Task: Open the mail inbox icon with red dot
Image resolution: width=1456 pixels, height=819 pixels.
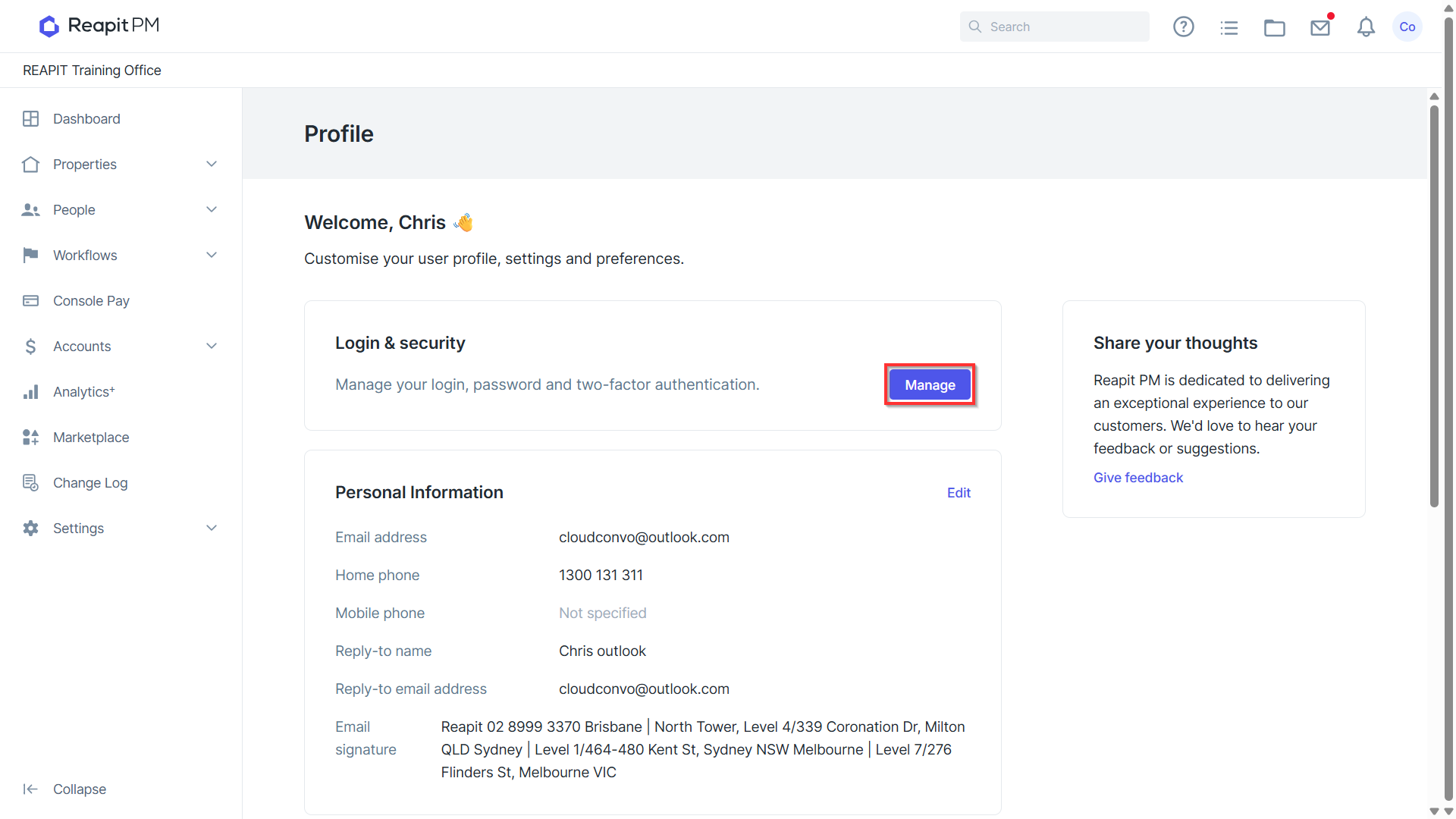Action: (x=1320, y=27)
